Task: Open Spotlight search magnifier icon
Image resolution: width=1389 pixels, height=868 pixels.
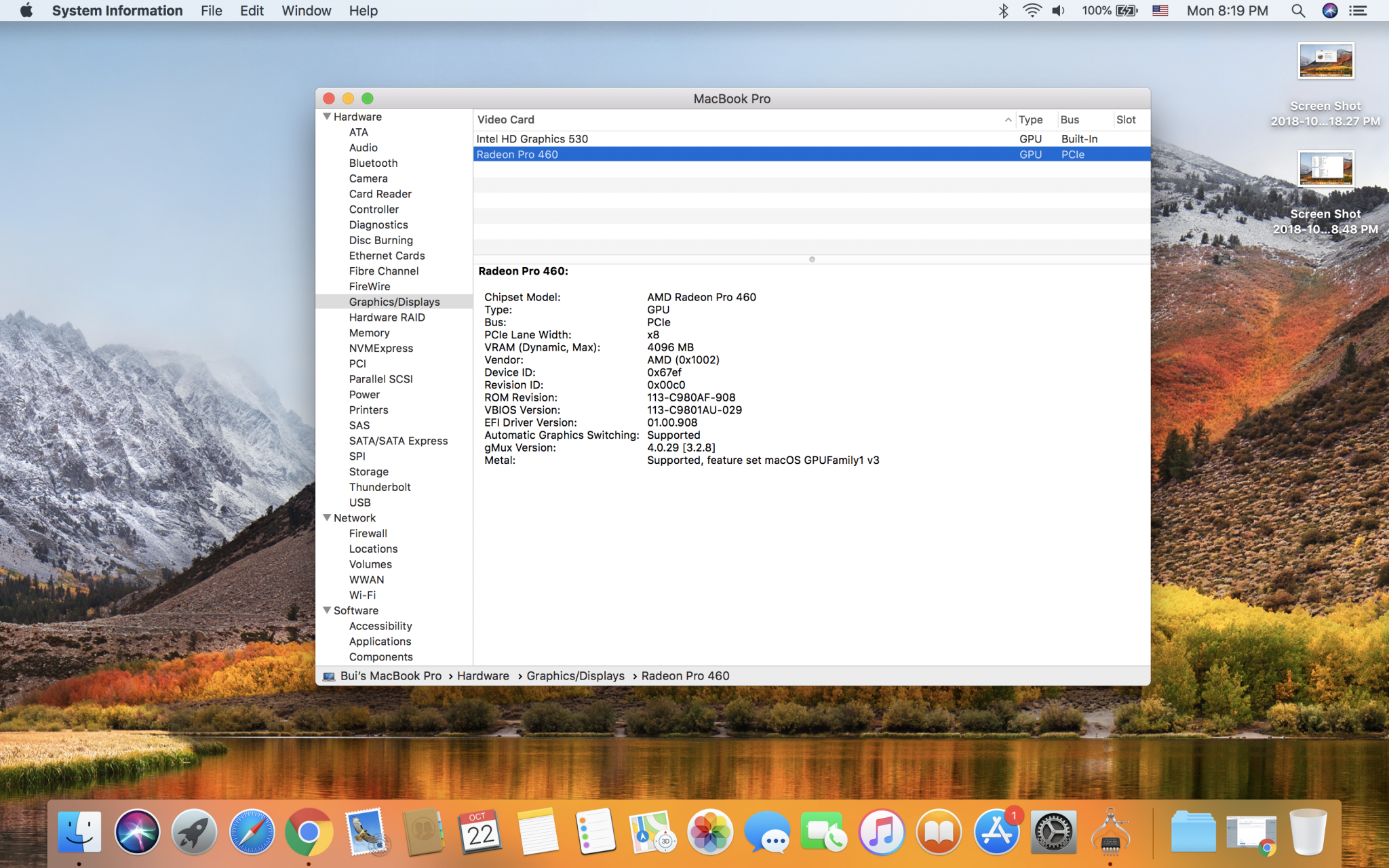Action: point(1297,11)
